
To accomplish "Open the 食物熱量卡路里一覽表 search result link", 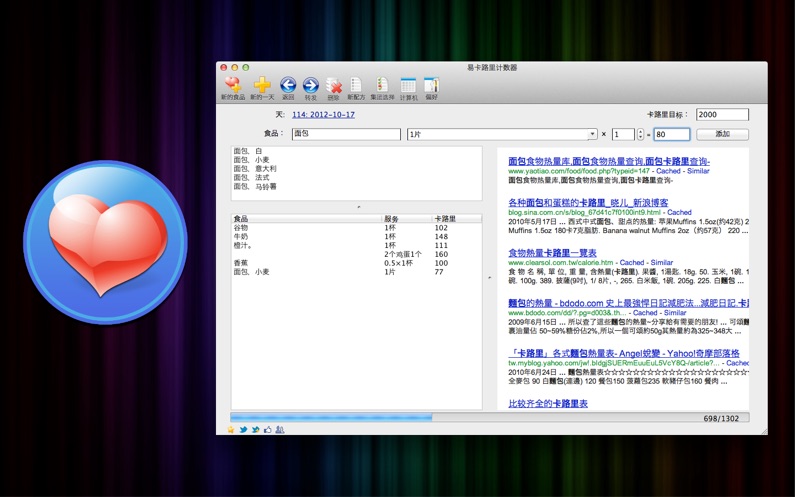I will pyautogui.click(x=552, y=253).
